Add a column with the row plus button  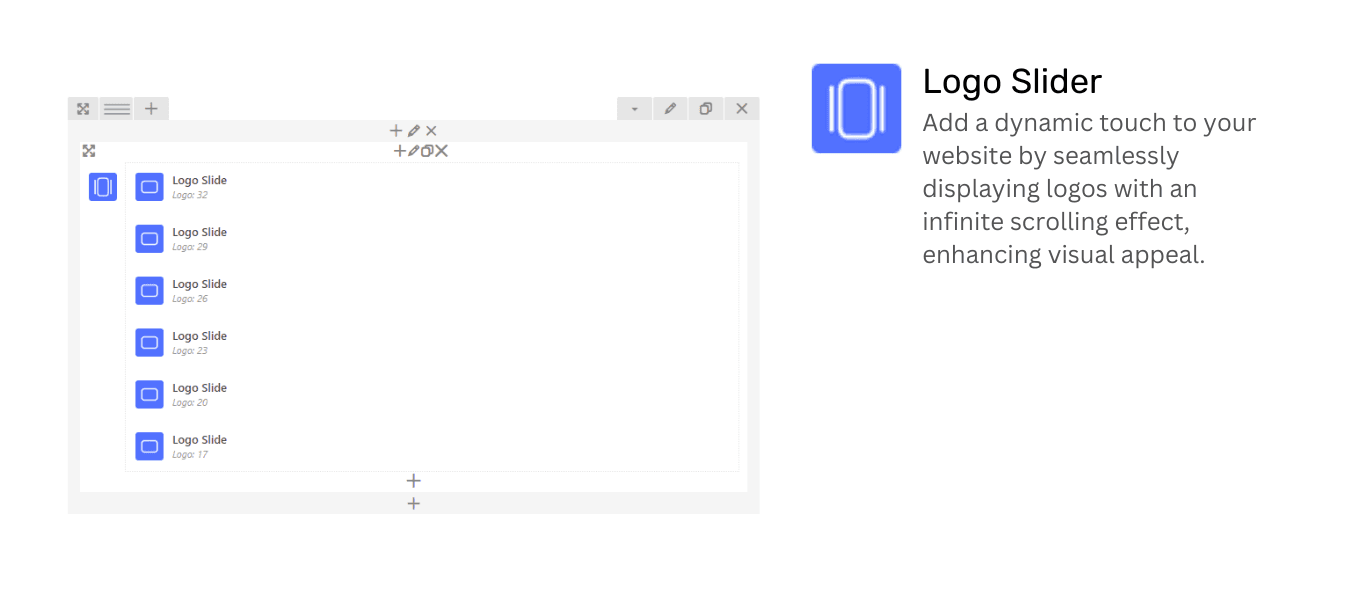(x=151, y=108)
